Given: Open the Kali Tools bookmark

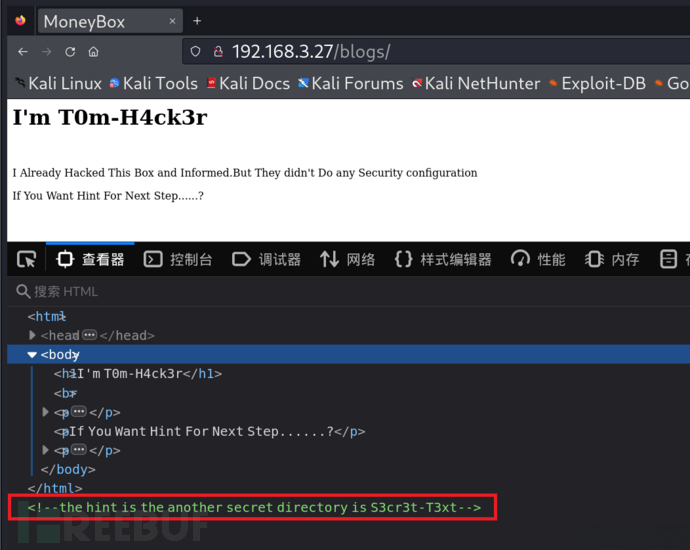Looking at the screenshot, I should (154, 83).
